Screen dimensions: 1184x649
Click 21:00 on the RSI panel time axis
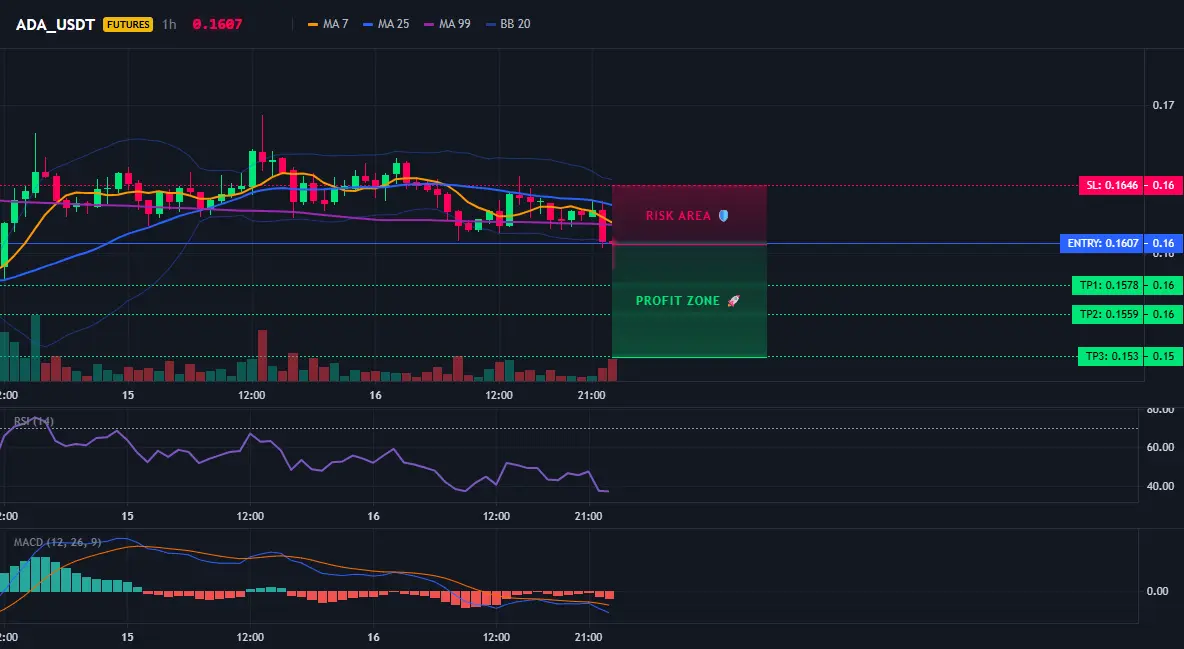(588, 516)
